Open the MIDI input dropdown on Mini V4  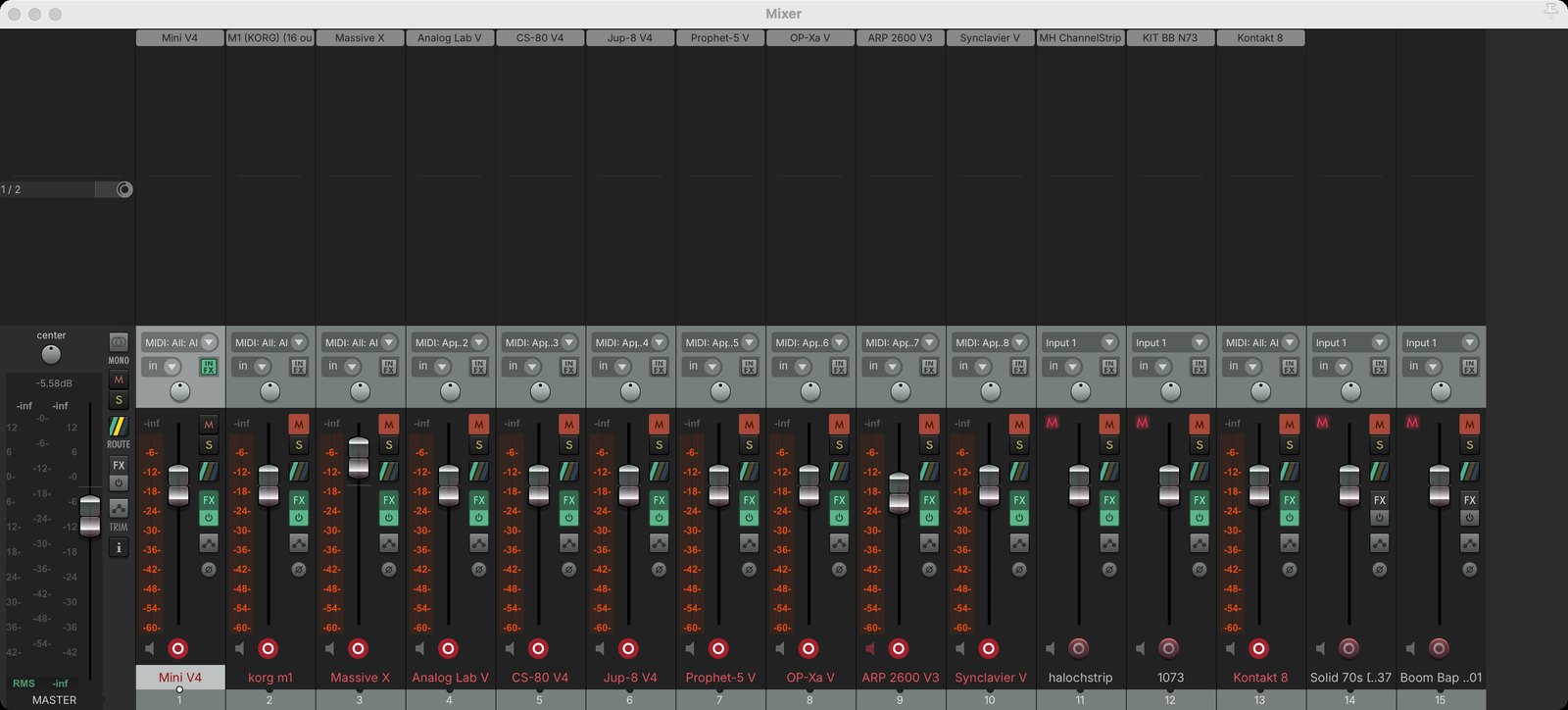(x=179, y=342)
